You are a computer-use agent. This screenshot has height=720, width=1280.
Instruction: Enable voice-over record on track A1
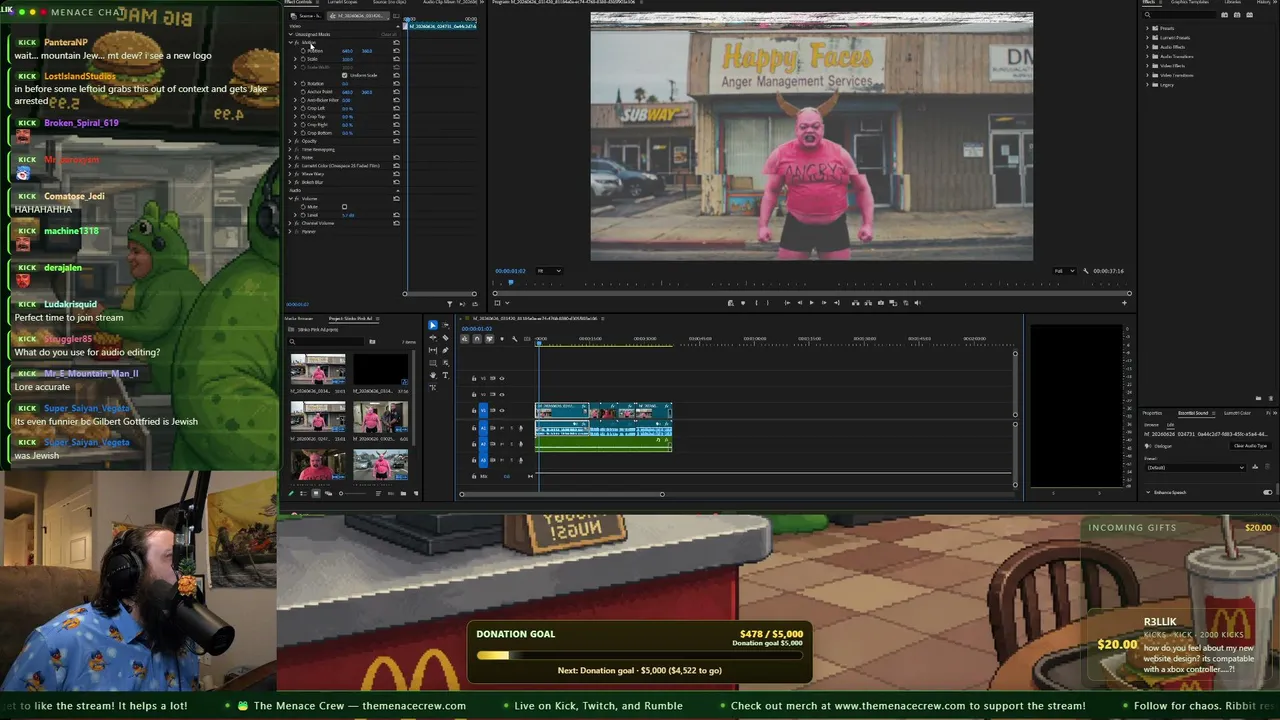pyautogui.click(x=521, y=428)
